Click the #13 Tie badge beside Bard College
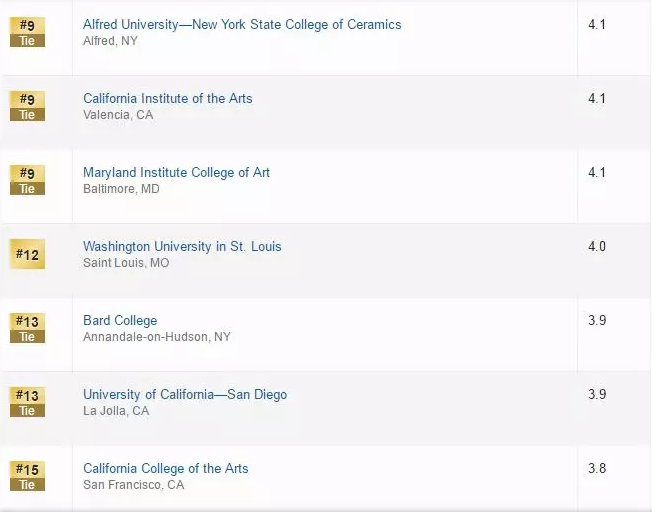Viewport: 654px width, 514px height. point(27,328)
